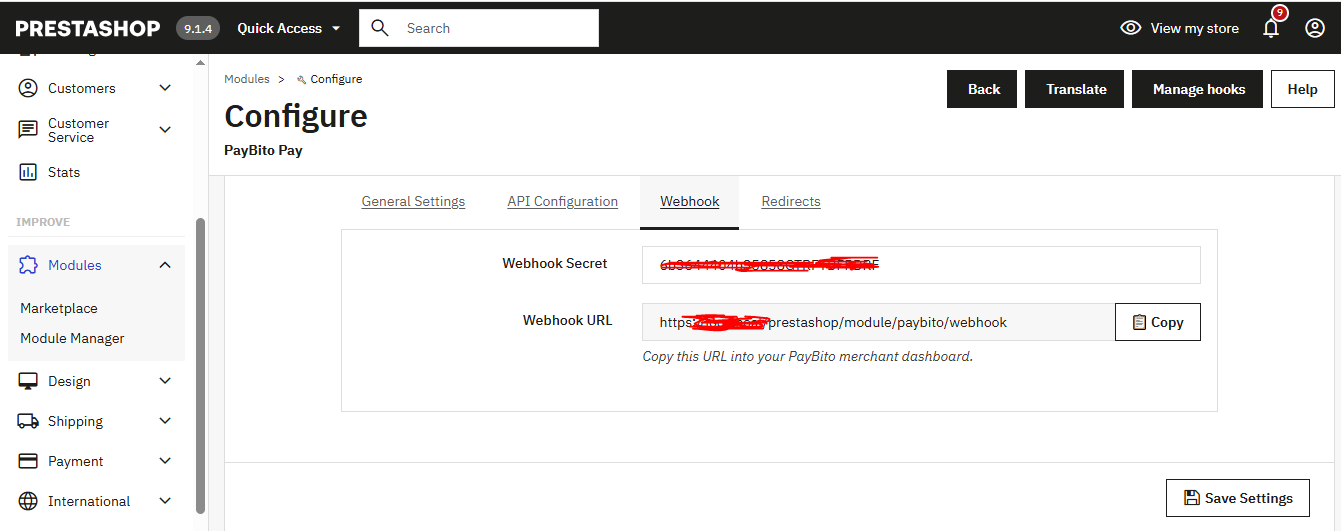Open the Quick Access dropdown

[288, 28]
